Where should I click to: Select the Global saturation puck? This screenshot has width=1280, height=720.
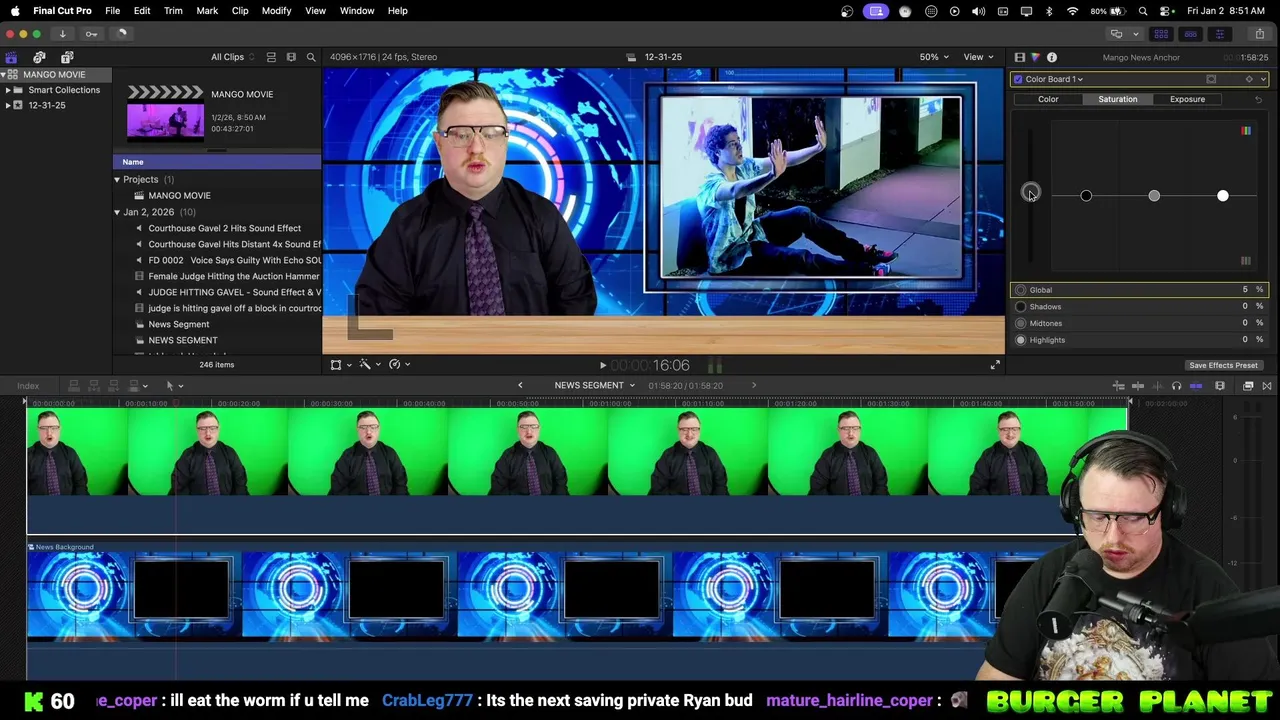coord(1031,193)
